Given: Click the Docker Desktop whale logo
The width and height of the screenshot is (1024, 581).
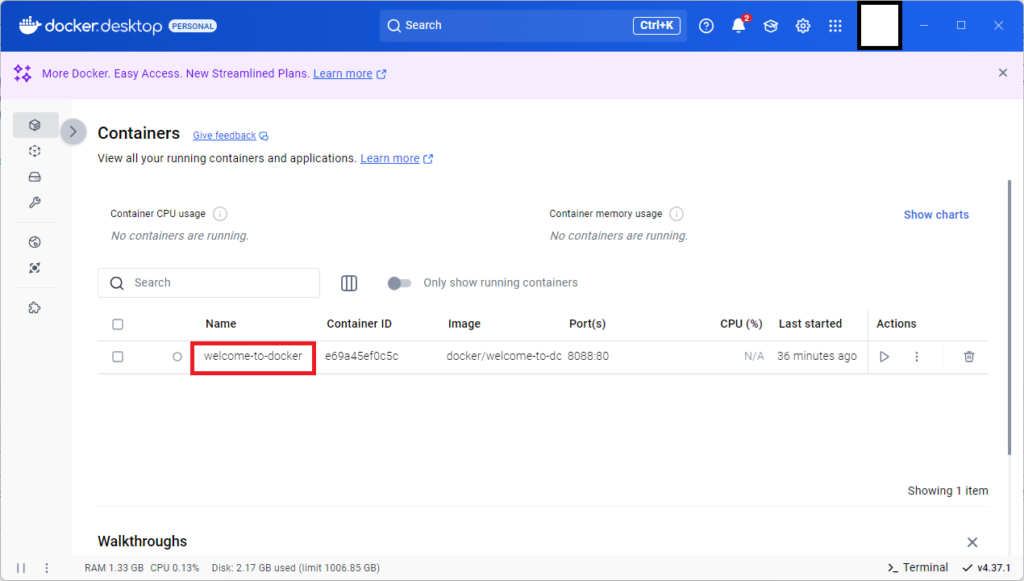Looking at the screenshot, I should click(x=30, y=25).
